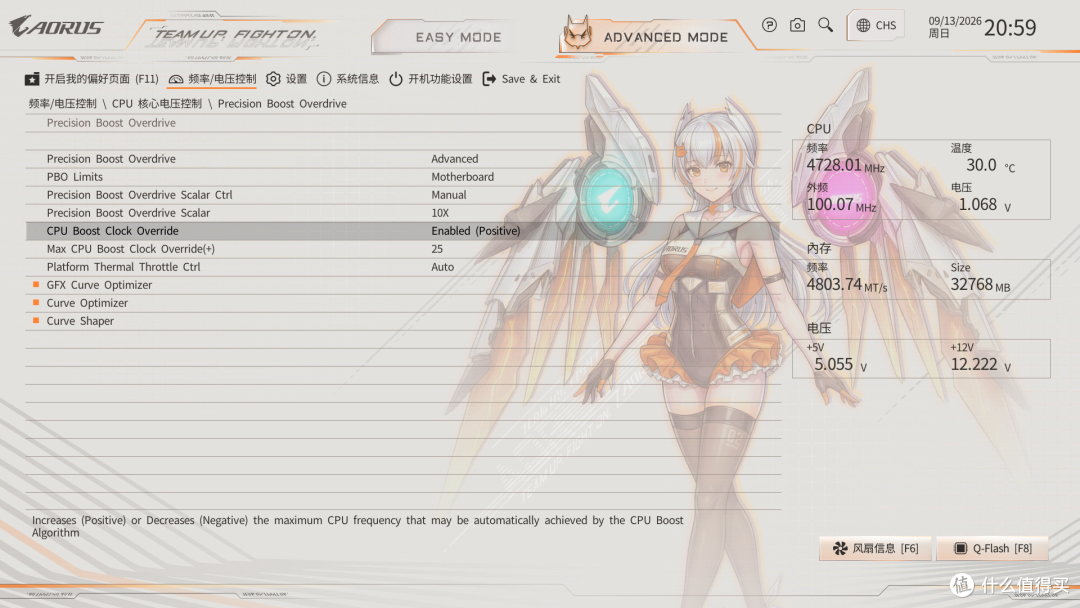Change the Enabled (Positive) value
The height and width of the screenshot is (608, 1080).
tap(475, 231)
